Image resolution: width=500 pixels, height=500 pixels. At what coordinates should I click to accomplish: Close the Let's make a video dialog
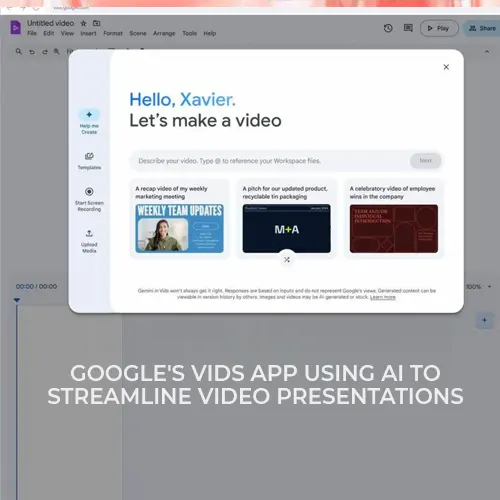(446, 67)
